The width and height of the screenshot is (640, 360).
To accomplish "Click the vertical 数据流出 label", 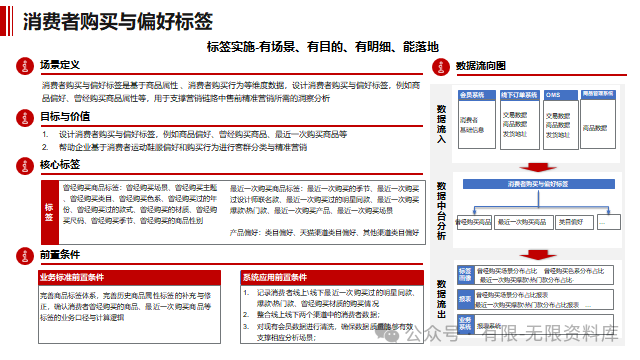I will click(441, 299).
